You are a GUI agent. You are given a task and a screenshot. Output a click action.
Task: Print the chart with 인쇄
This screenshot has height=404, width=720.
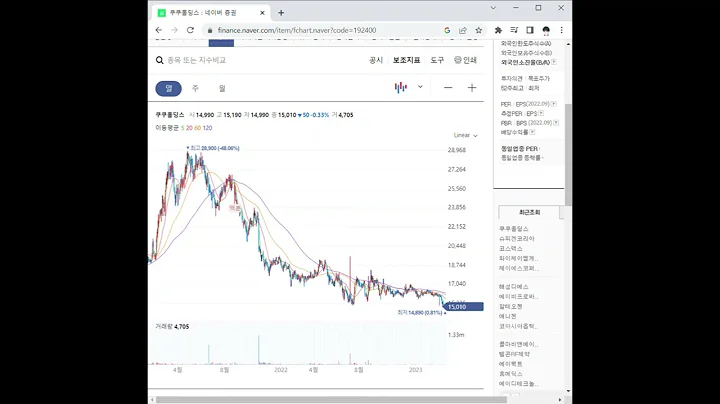tap(465, 60)
